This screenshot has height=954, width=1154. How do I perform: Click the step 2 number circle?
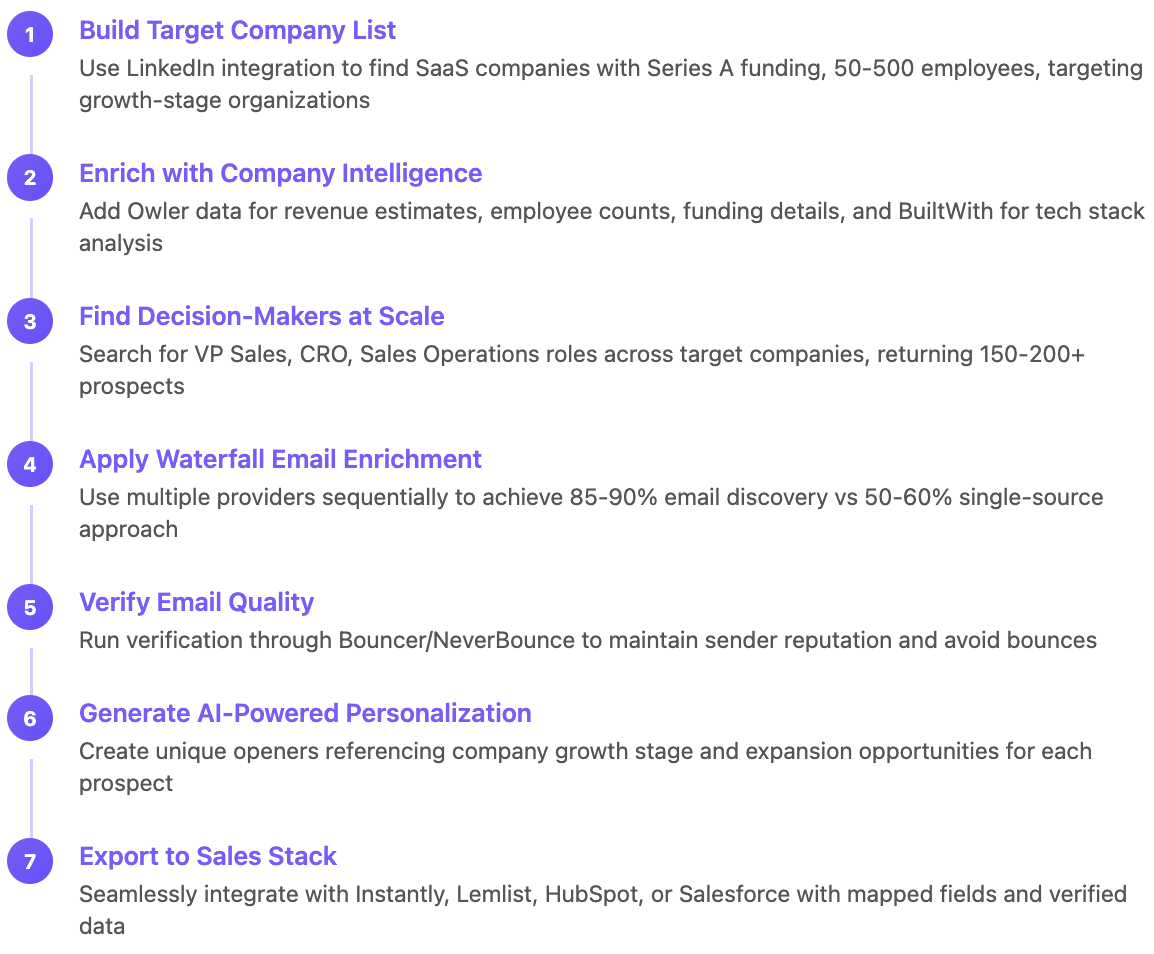tap(30, 177)
